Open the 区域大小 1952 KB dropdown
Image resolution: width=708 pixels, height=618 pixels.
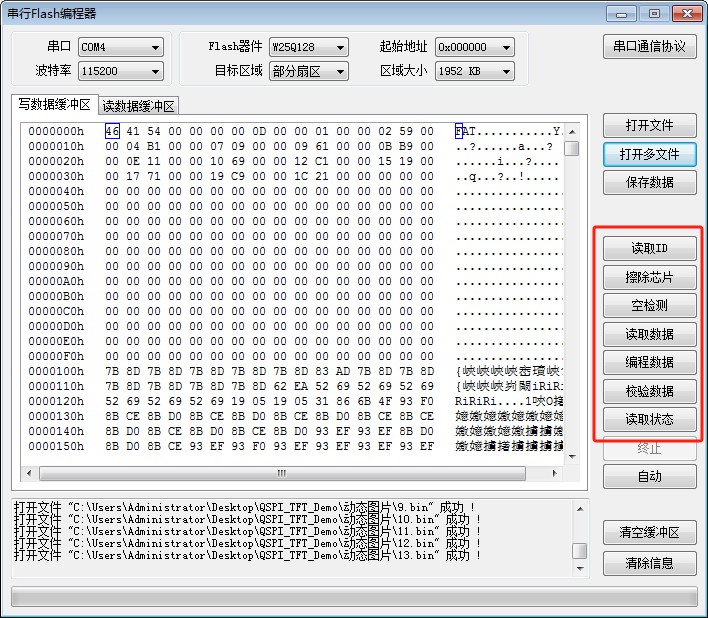(475, 71)
